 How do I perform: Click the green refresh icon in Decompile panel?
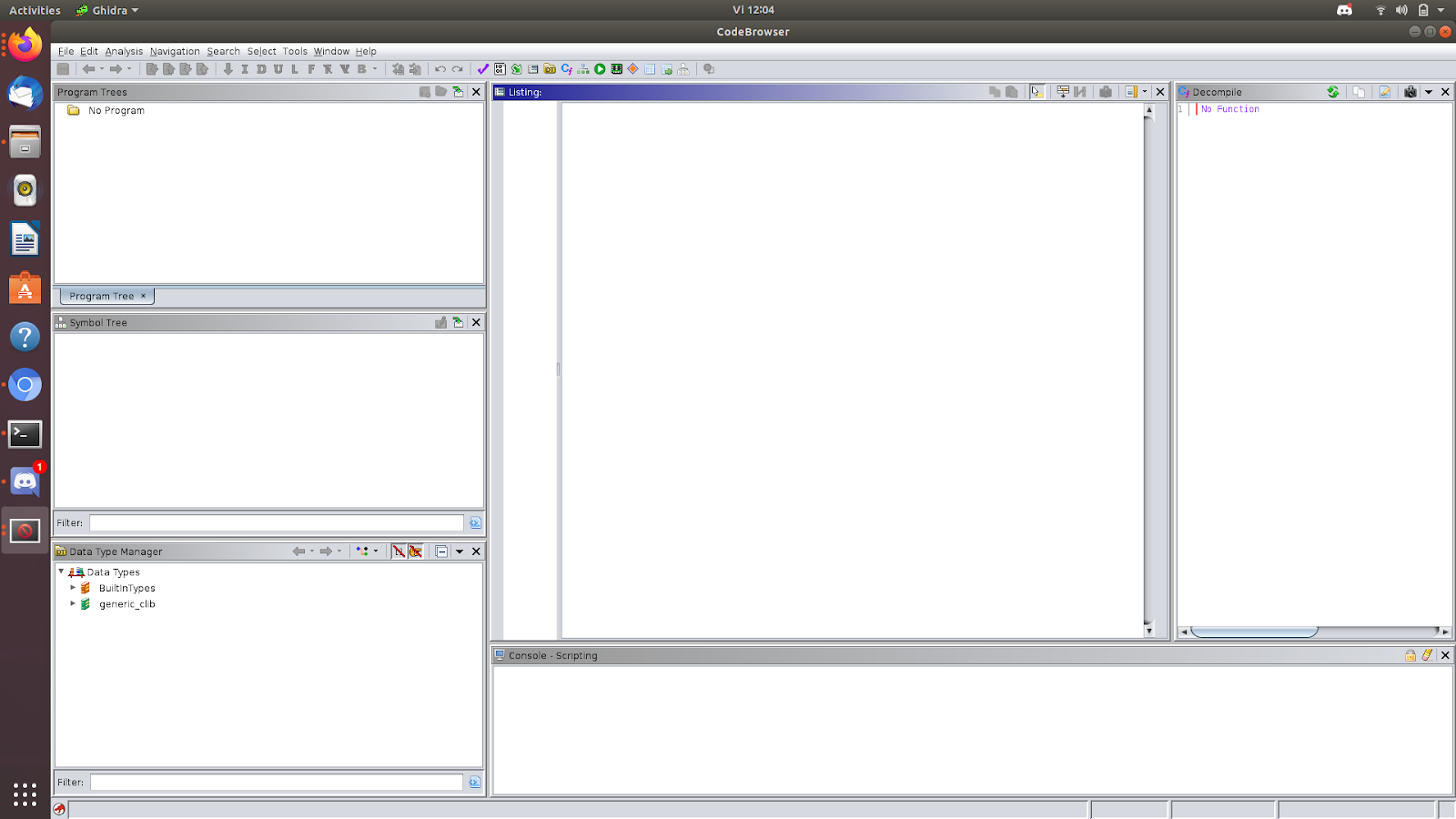[1333, 92]
